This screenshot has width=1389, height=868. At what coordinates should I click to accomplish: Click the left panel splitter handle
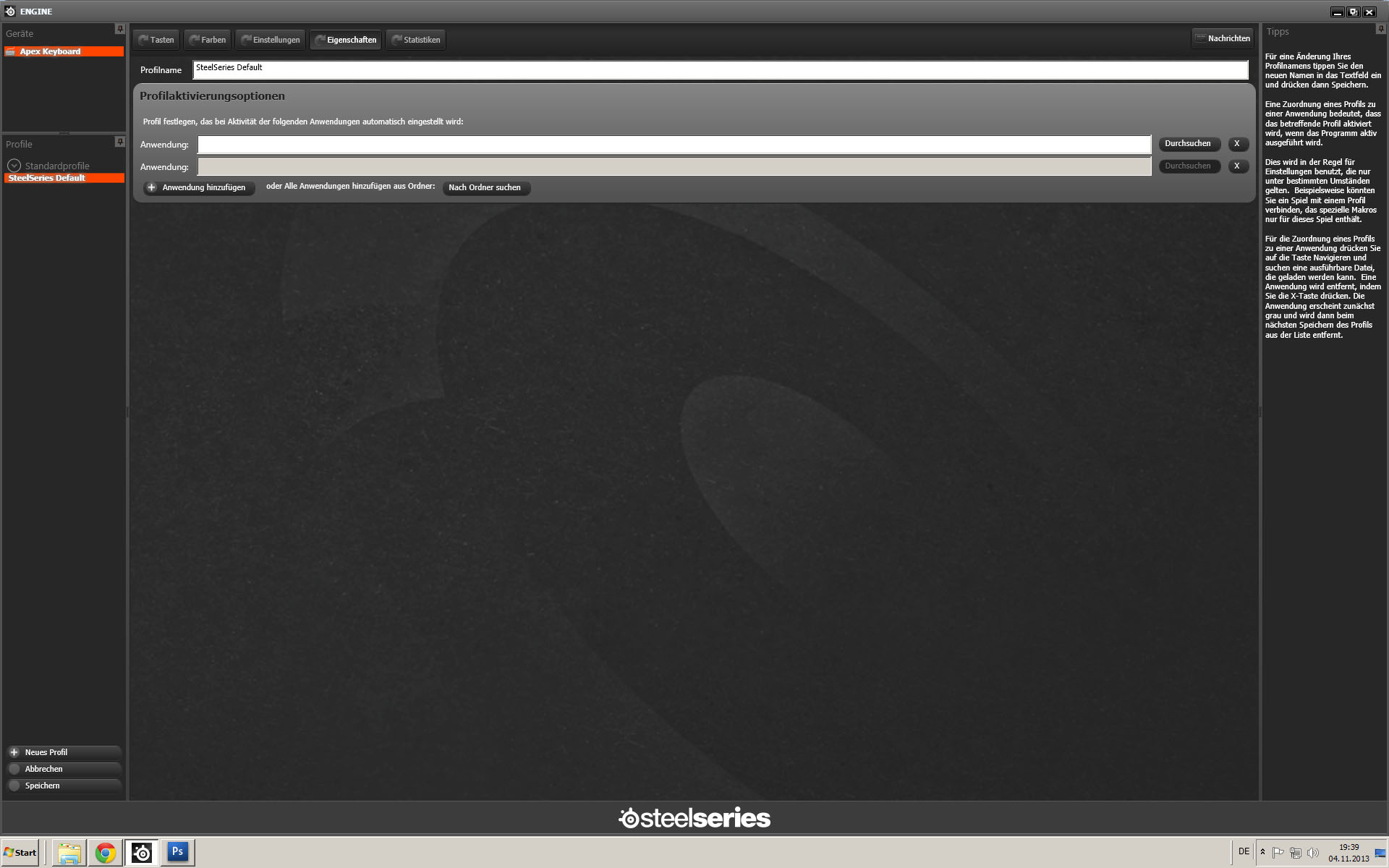127,412
